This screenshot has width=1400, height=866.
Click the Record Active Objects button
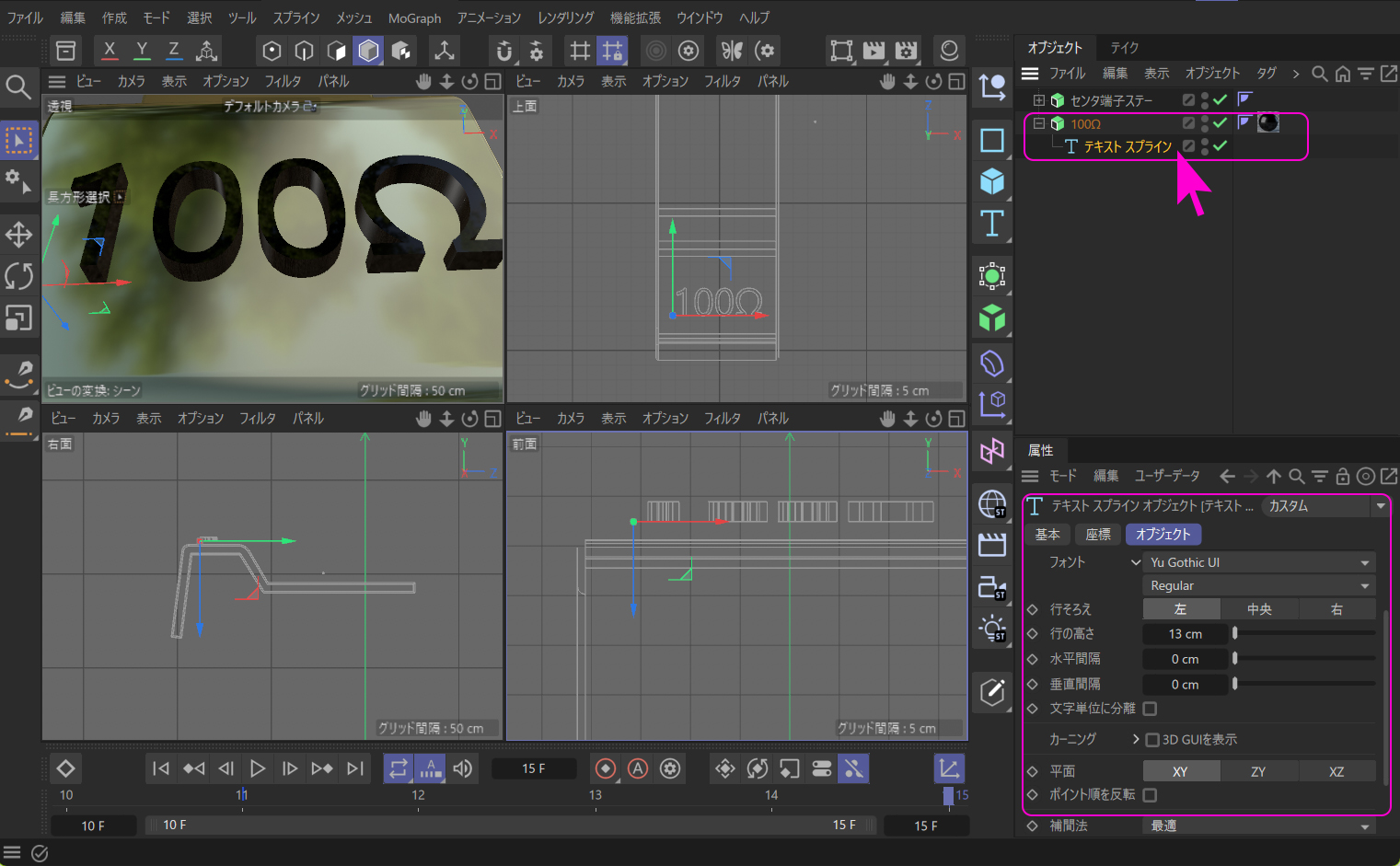point(606,768)
